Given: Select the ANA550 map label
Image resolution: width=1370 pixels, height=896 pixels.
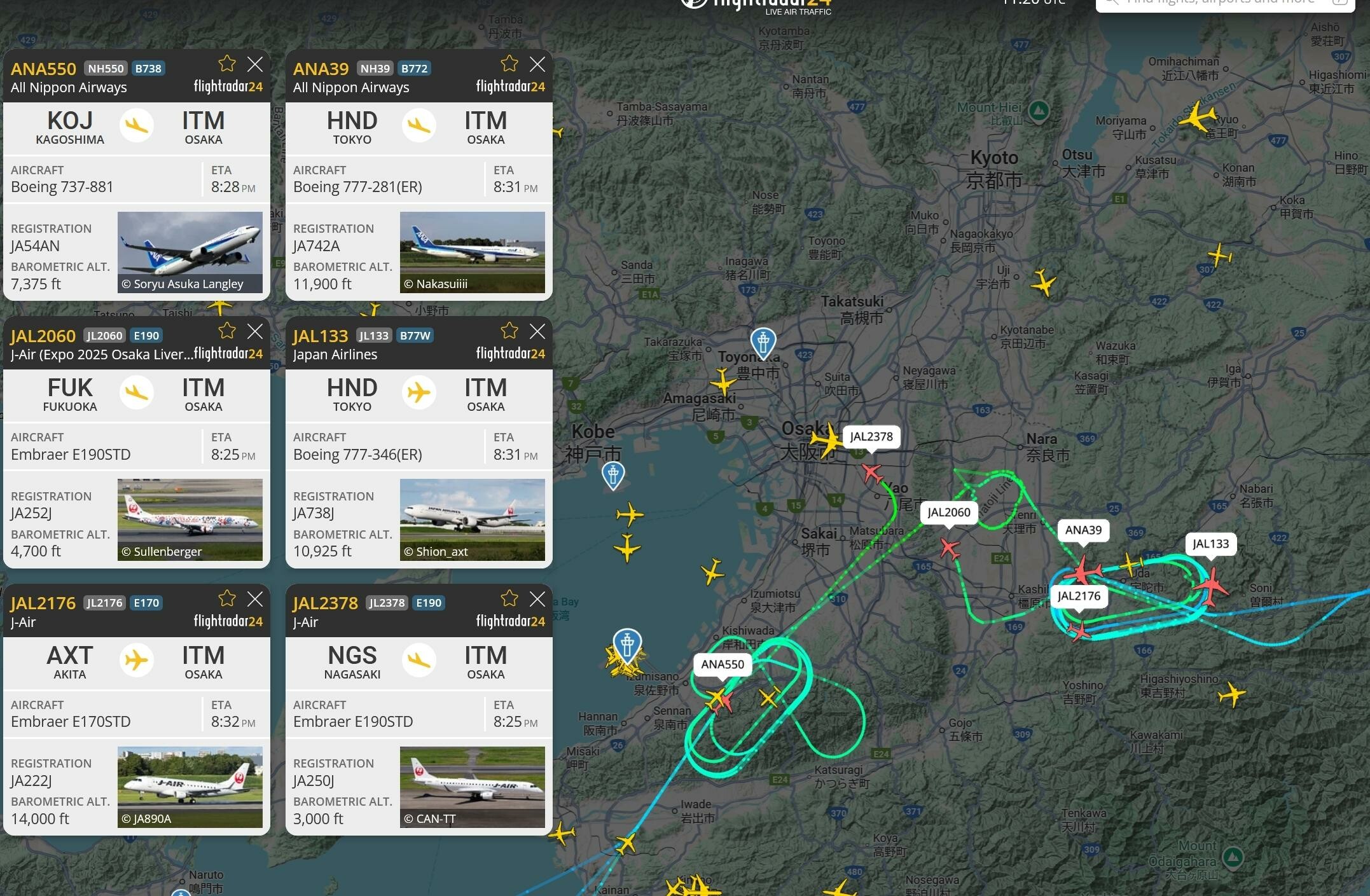Looking at the screenshot, I should [x=723, y=665].
